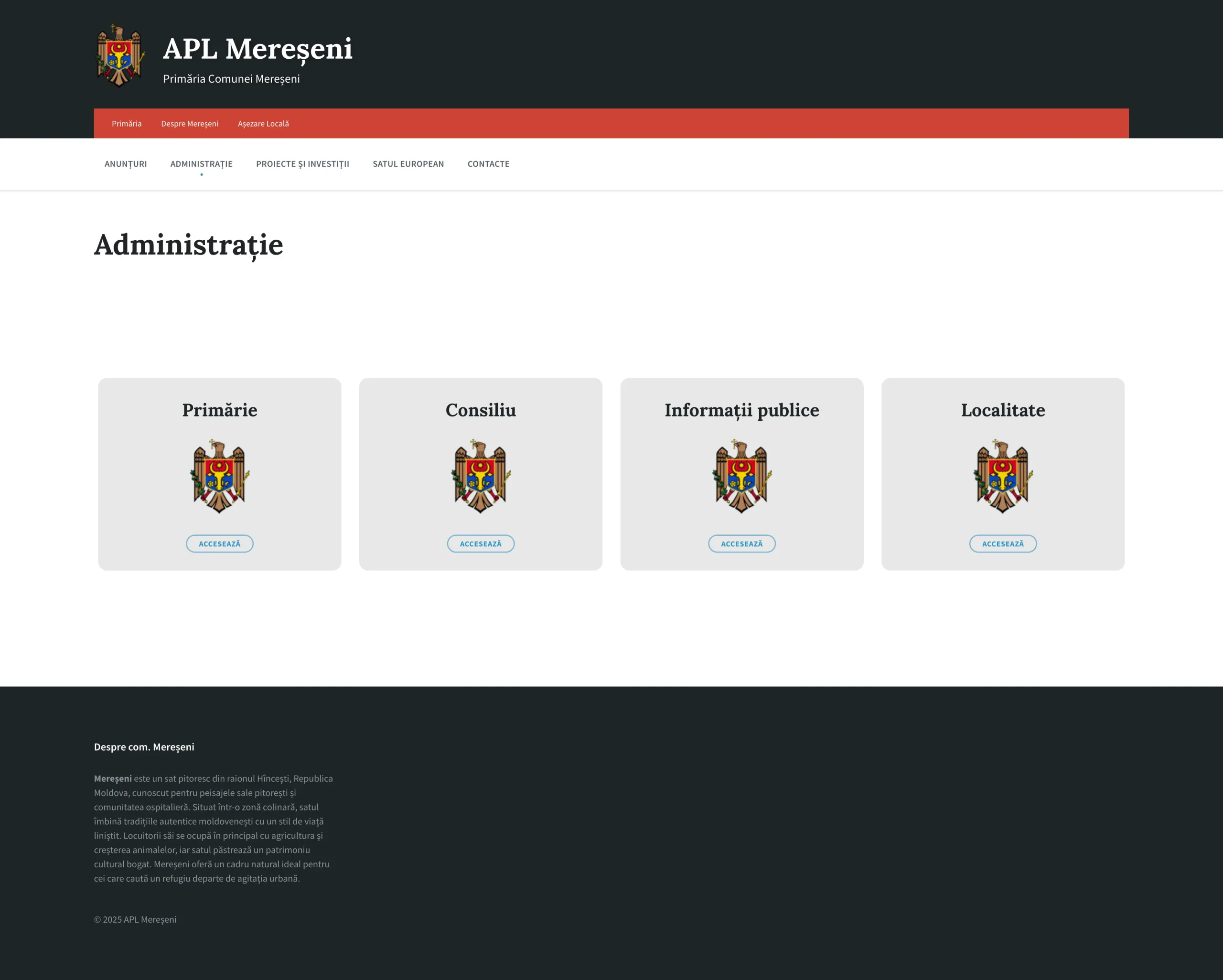Click the emblem in Informații publice card
The width and height of the screenshot is (1223, 980).
tap(741, 477)
